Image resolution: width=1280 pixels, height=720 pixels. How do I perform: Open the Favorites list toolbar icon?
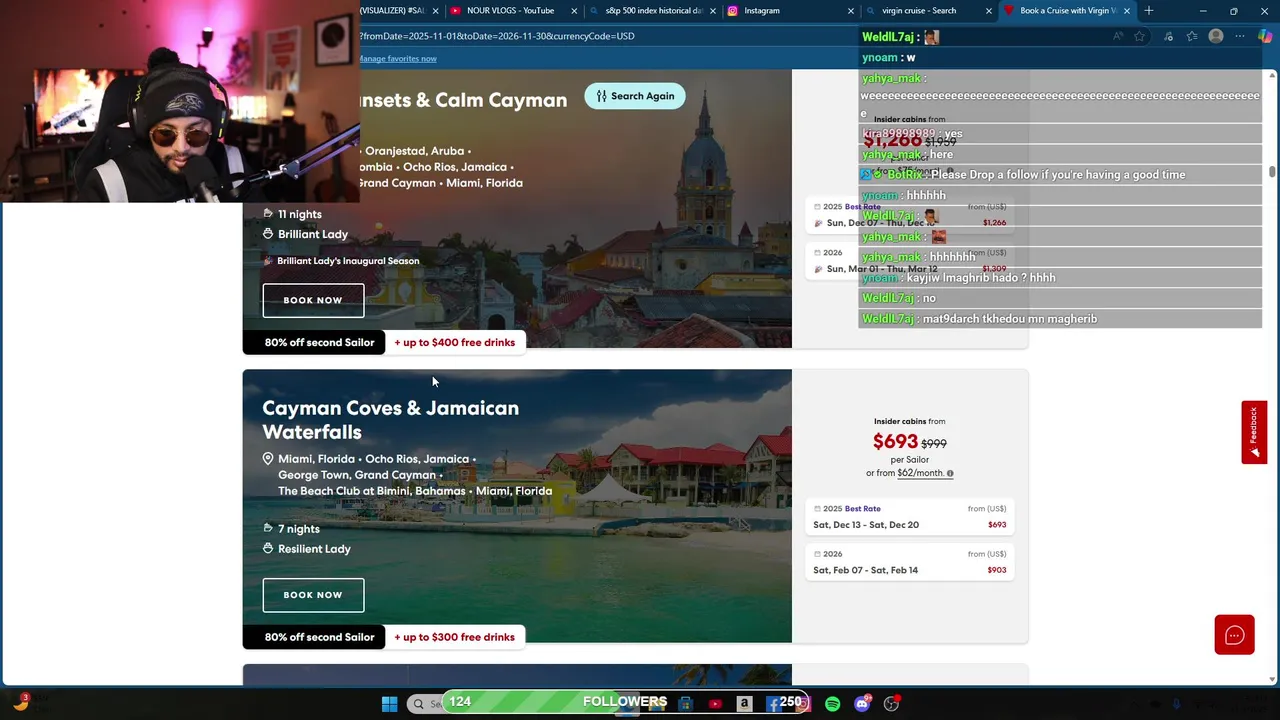1192,37
